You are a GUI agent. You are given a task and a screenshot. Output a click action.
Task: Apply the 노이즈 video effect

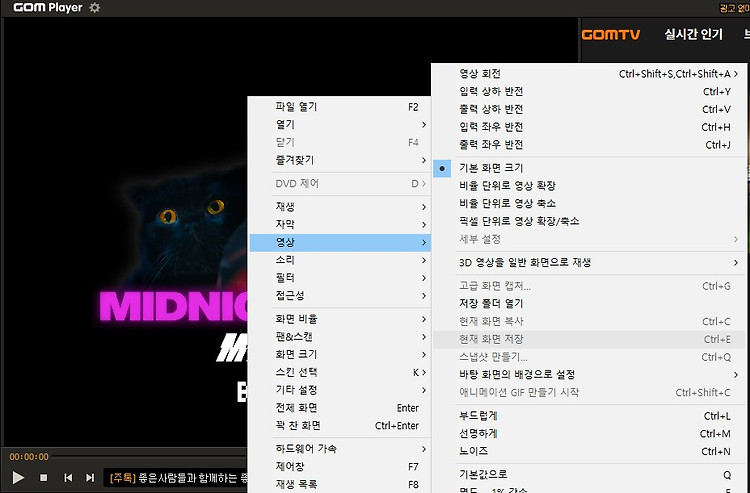589,451
